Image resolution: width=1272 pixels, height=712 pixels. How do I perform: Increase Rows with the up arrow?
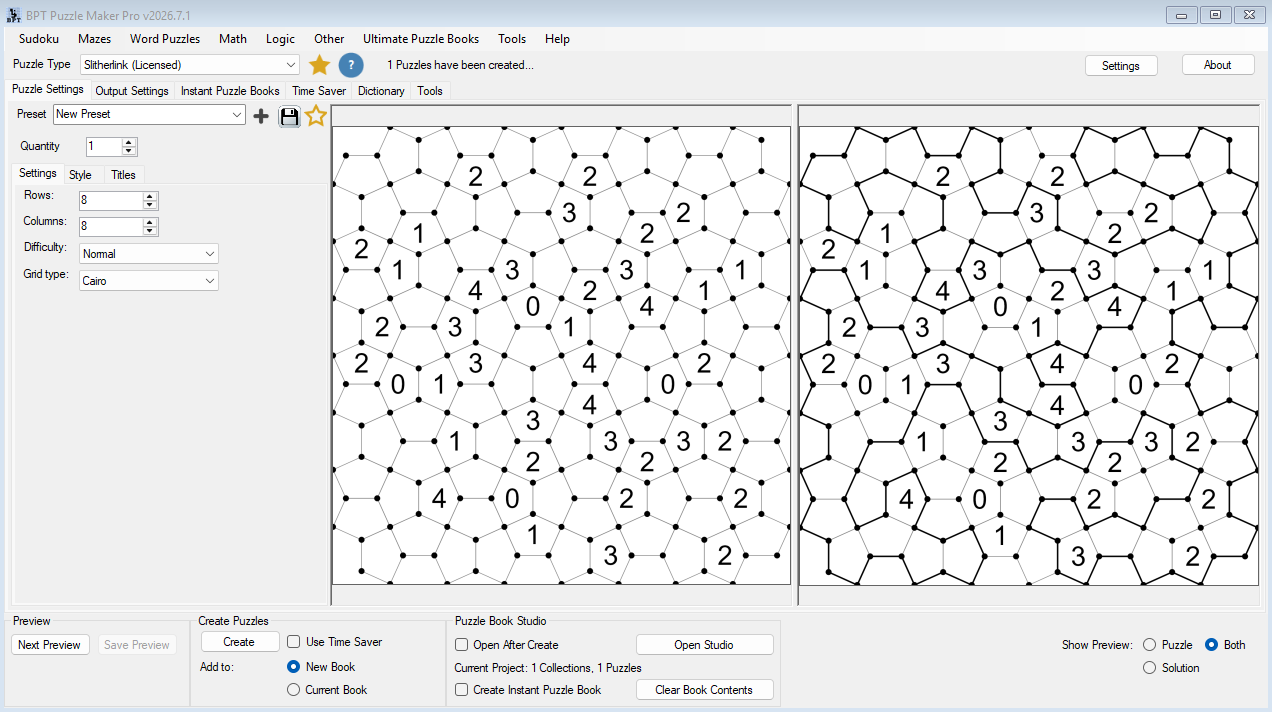pos(150,197)
